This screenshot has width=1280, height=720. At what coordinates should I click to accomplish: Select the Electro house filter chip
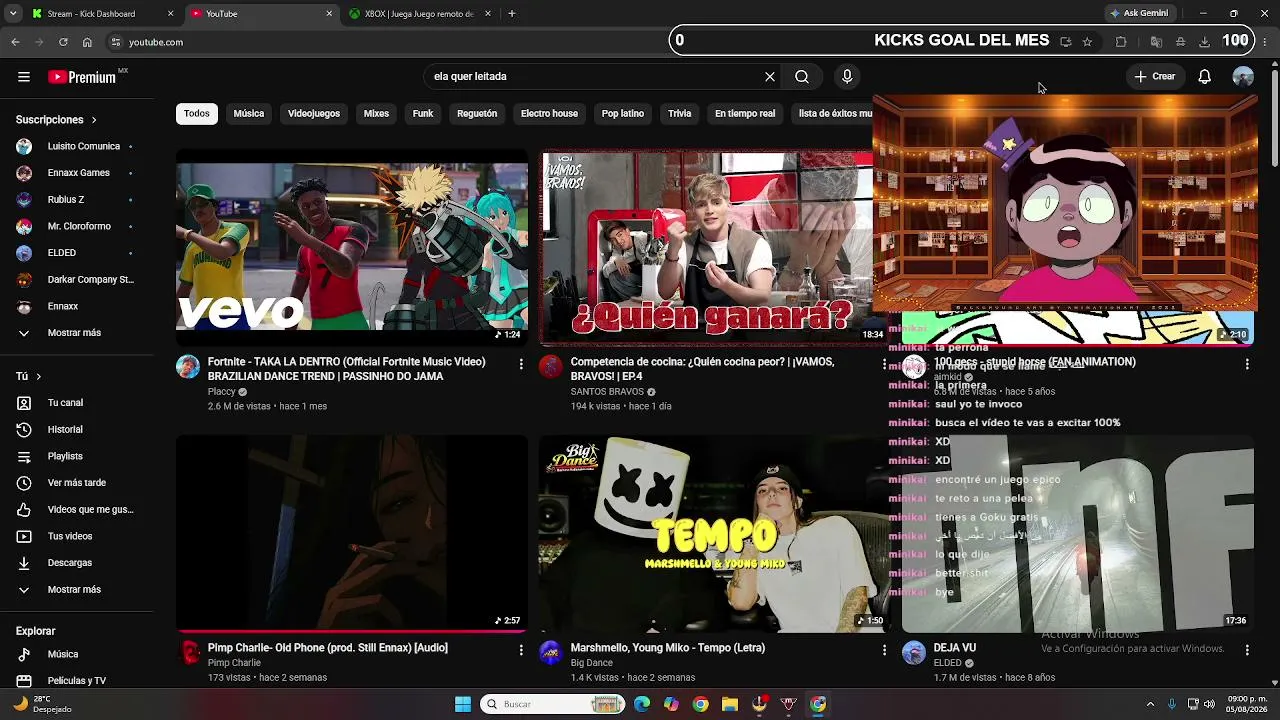tap(549, 114)
